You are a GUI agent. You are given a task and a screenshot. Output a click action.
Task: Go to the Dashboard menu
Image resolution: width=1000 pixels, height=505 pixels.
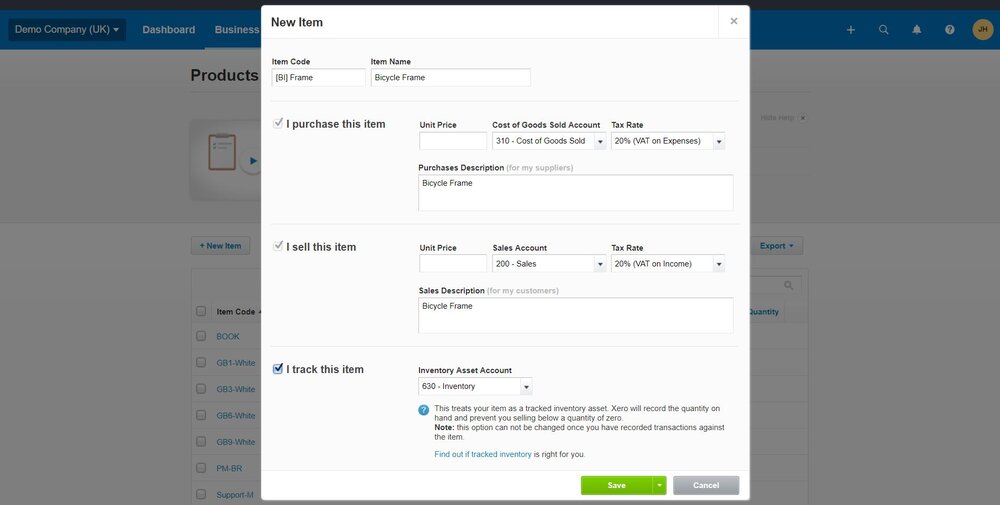[168, 29]
